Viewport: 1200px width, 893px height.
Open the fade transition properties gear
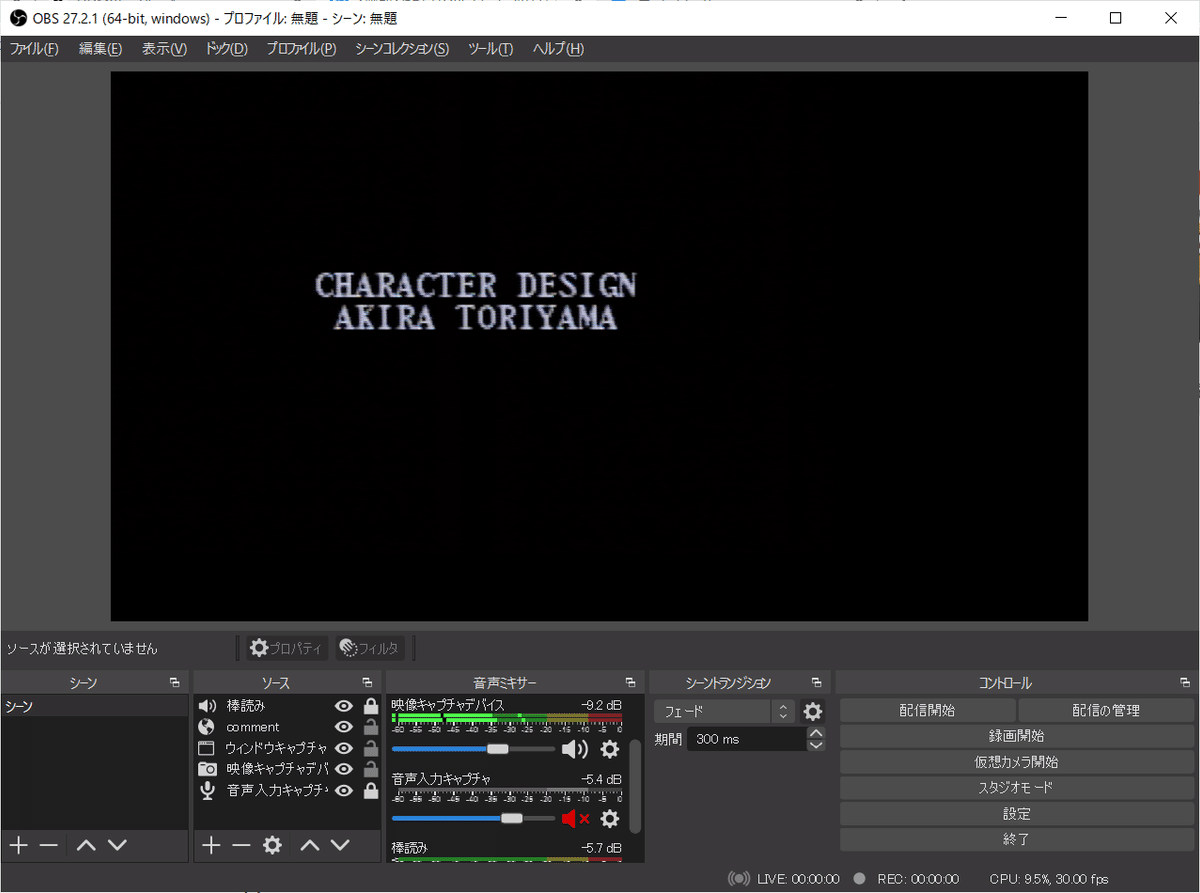tap(813, 711)
